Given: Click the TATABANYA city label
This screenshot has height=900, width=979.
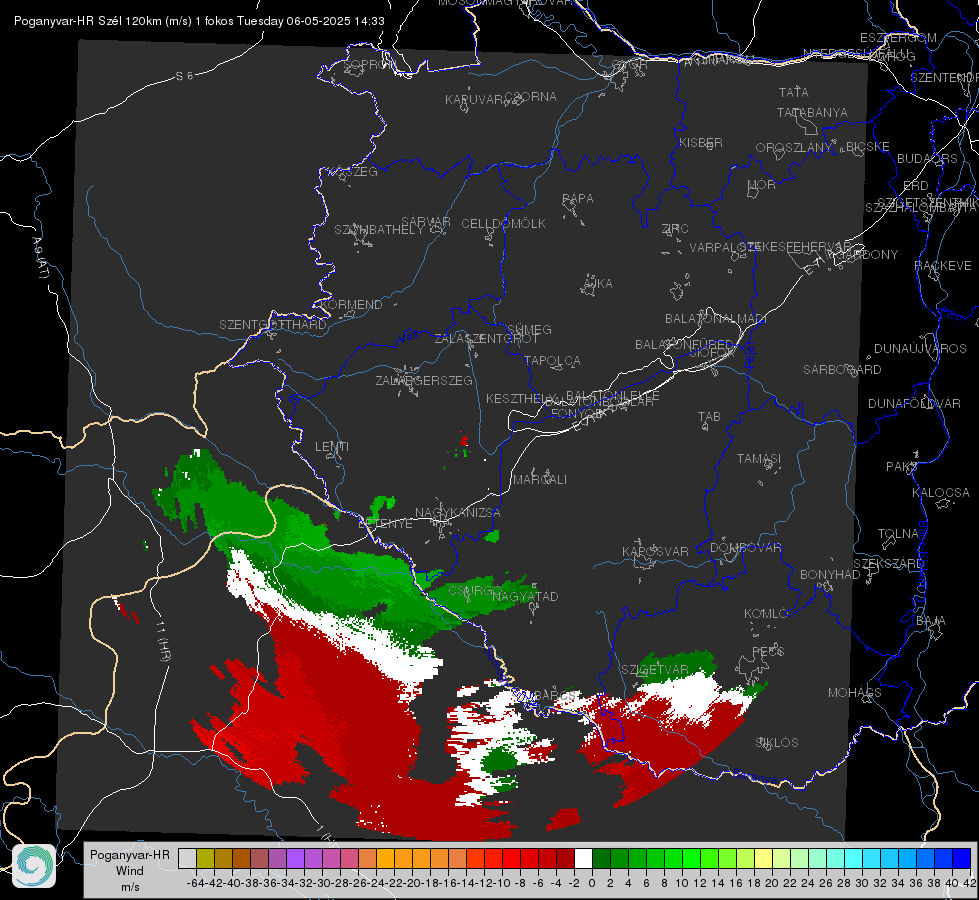Looking at the screenshot, I should click(812, 112).
